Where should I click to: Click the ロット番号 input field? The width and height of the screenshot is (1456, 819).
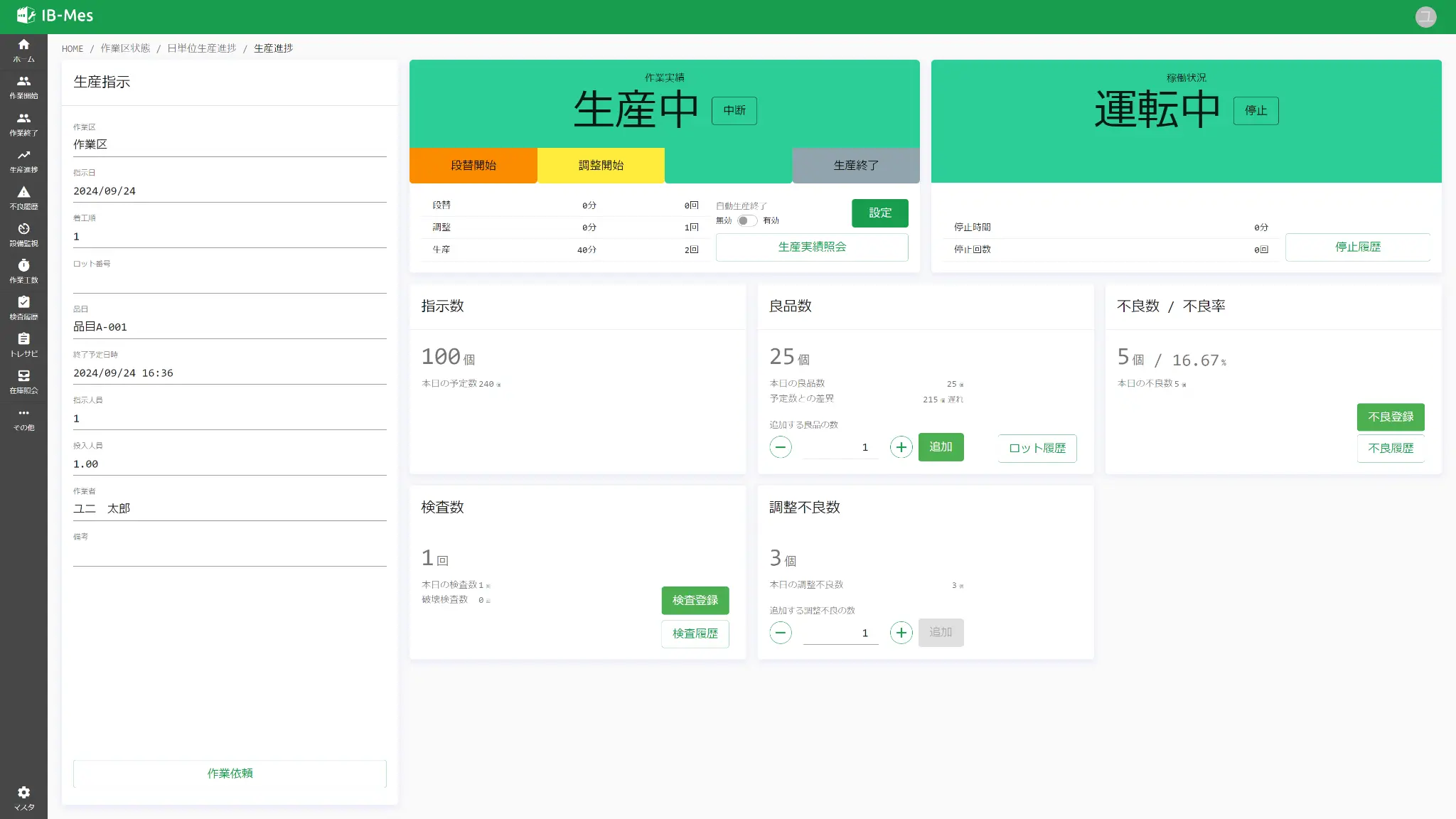click(x=230, y=282)
